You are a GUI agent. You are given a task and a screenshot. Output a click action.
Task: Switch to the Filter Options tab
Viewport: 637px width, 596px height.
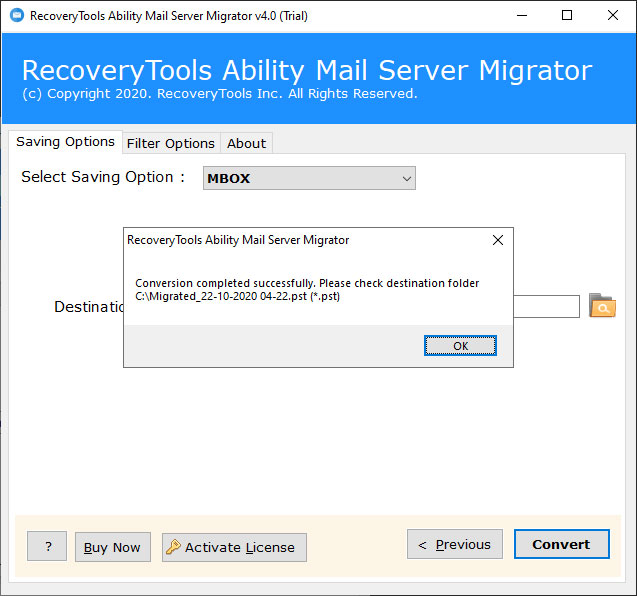[x=171, y=143]
